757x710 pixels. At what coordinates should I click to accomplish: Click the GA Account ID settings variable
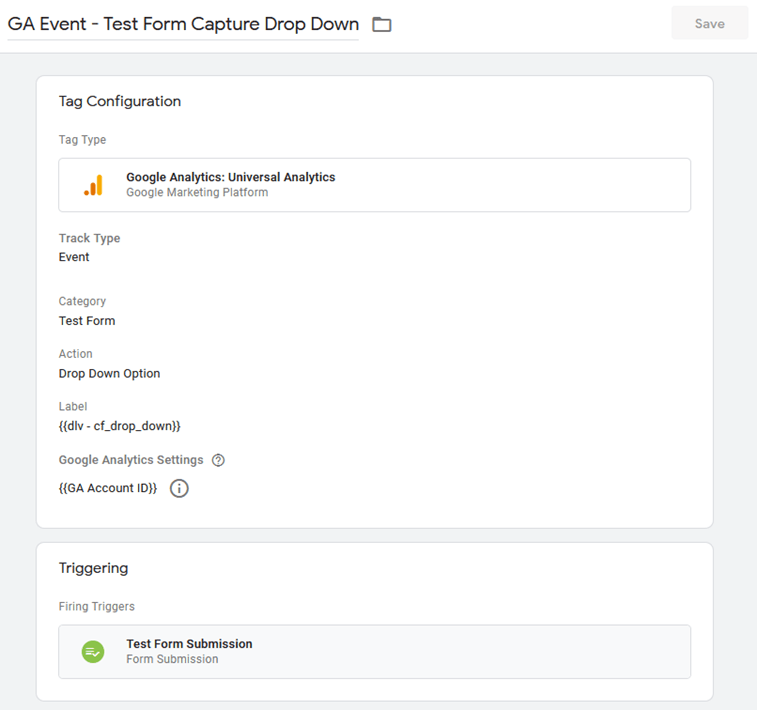pyautogui.click(x=108, y=489)
